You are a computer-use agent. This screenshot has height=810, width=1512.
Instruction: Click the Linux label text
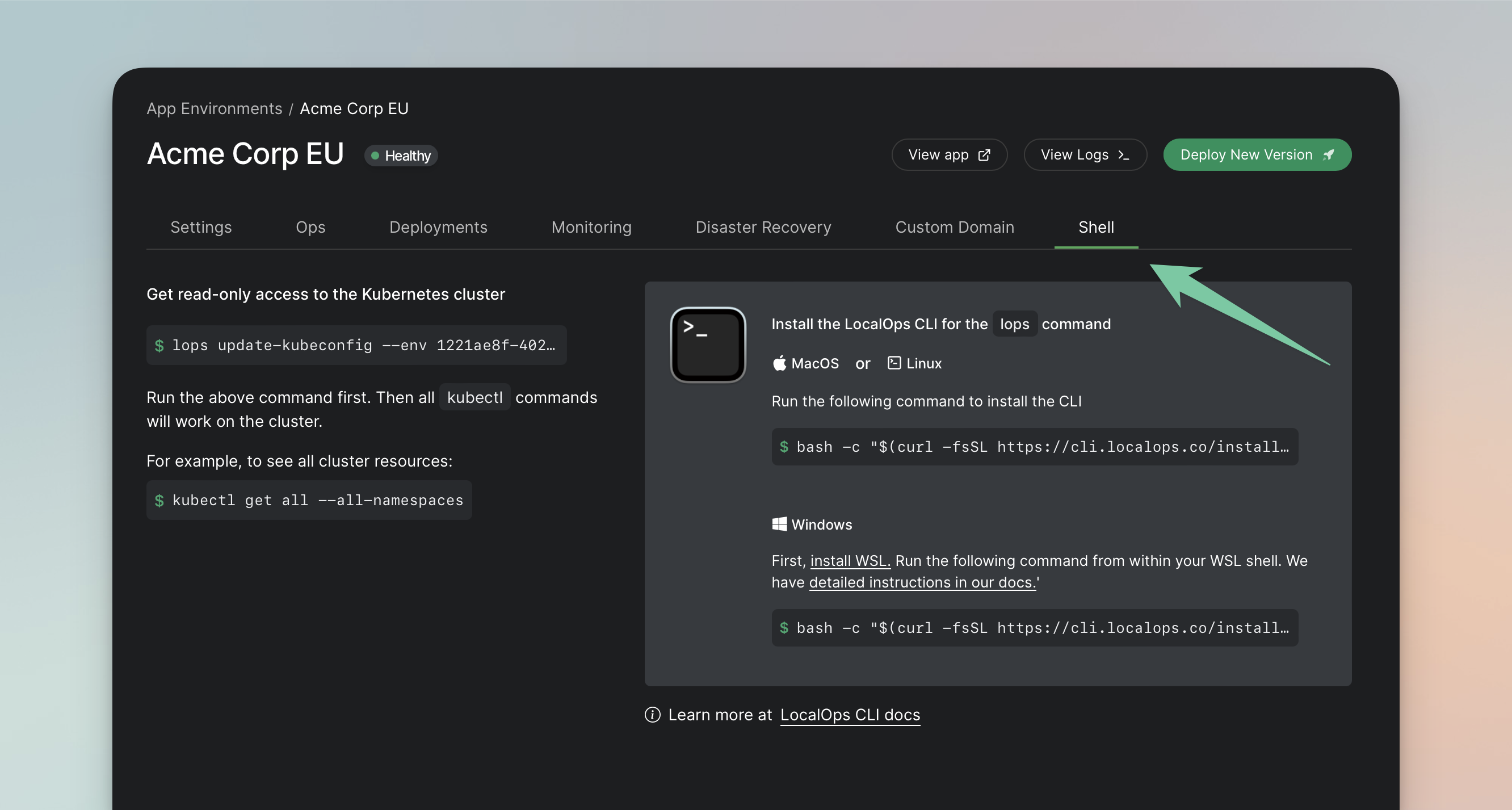click(x=923, y=363)
